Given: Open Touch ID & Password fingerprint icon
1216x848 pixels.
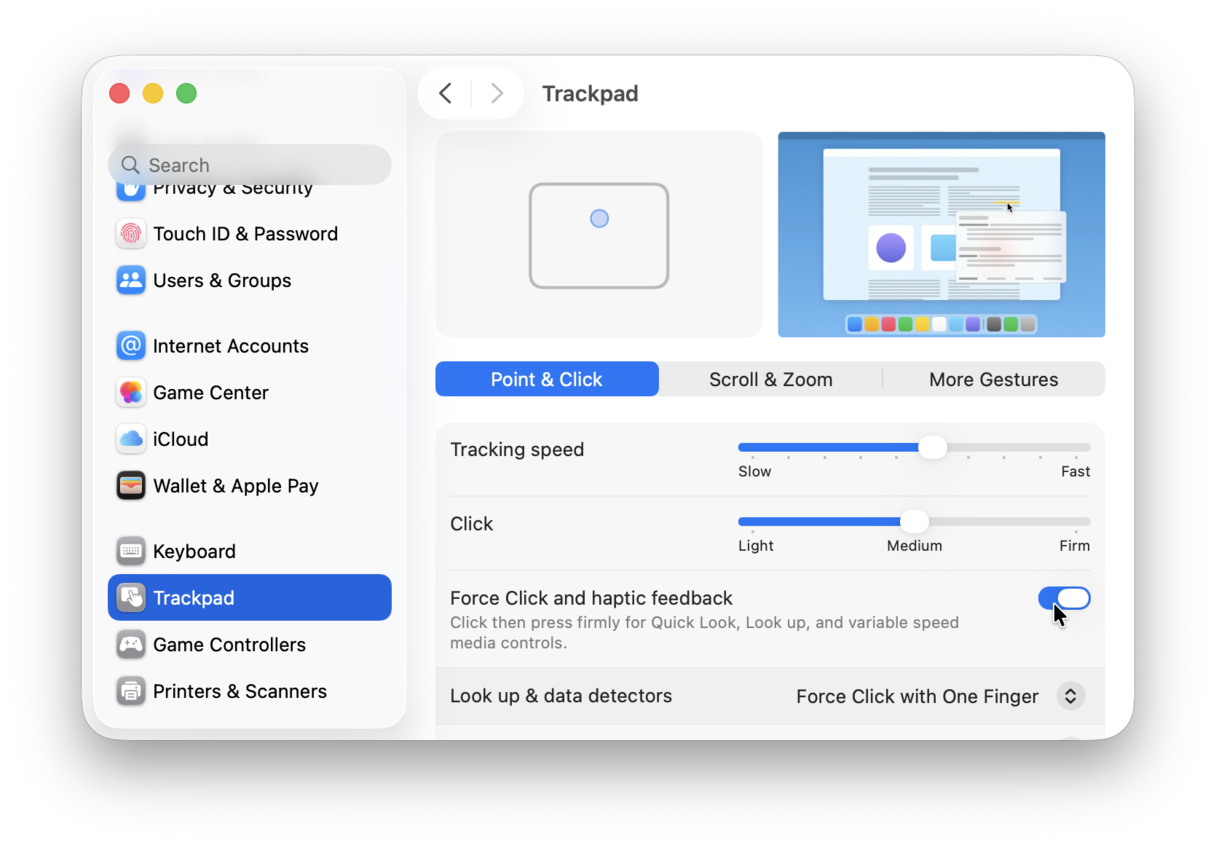Looking at the screenshot, I should click(131, 234).
